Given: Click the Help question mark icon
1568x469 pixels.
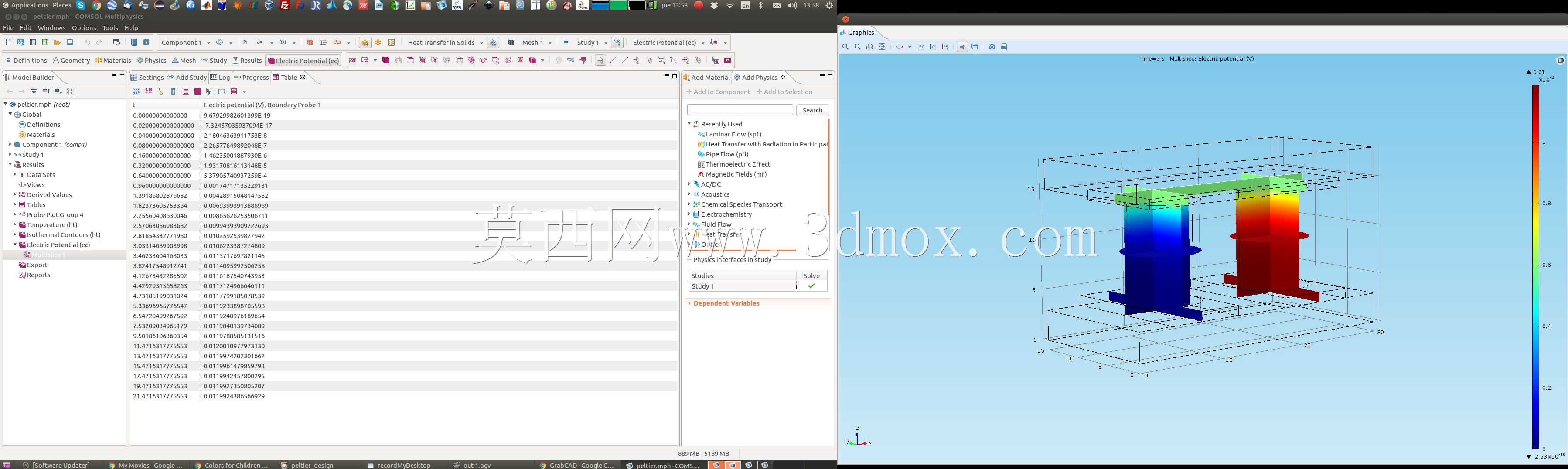Looking at the screenshot, I should (146, 43).
